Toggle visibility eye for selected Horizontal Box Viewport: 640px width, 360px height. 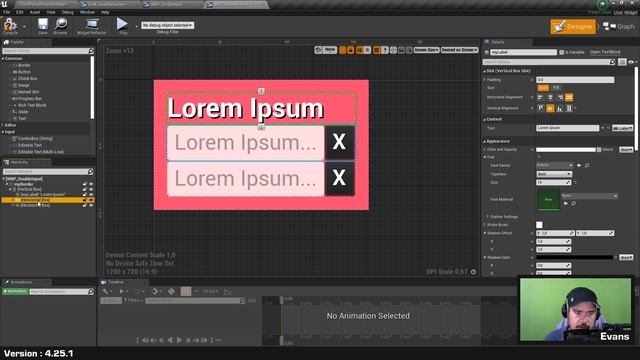91,200
